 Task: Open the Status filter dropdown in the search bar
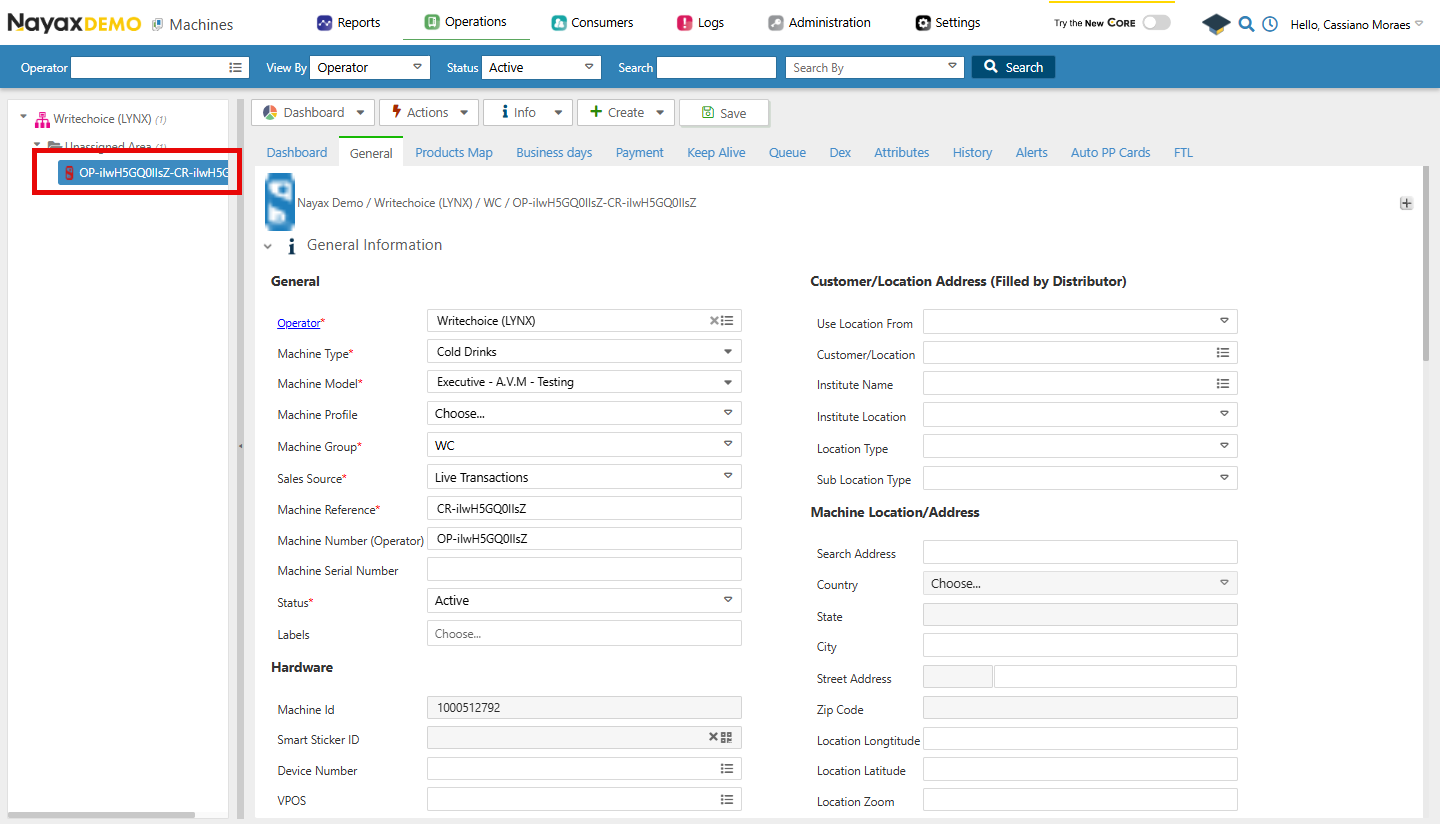(541, 67)
